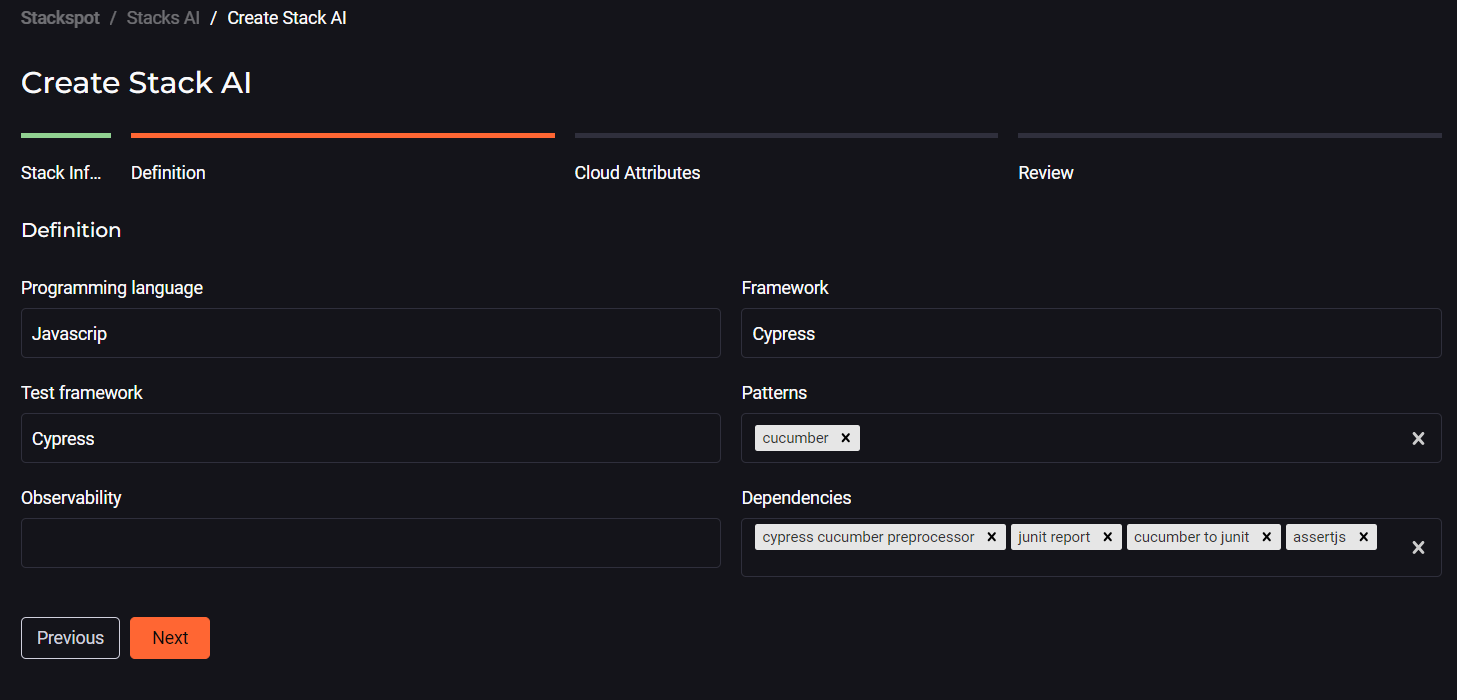Select cypress cucumber preprocessor tag text
The width and height of the screenshot is (1457, 700).
868,537
